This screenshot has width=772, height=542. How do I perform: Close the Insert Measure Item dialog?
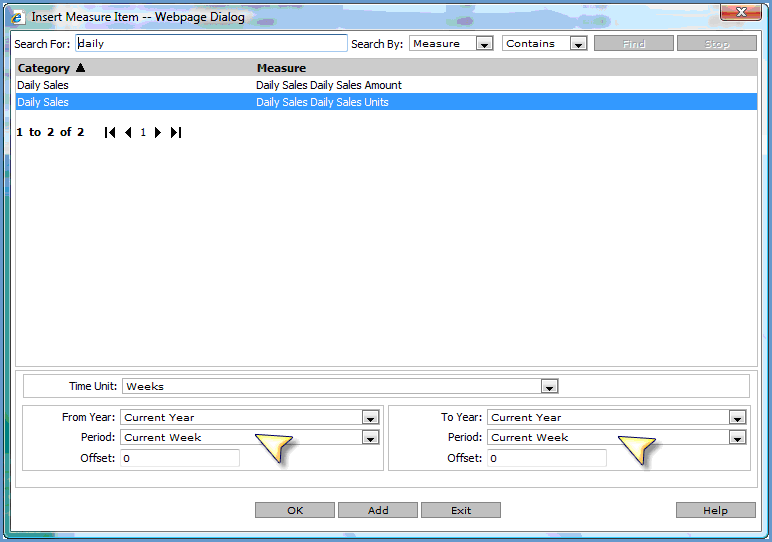click(x=741, y=12)
